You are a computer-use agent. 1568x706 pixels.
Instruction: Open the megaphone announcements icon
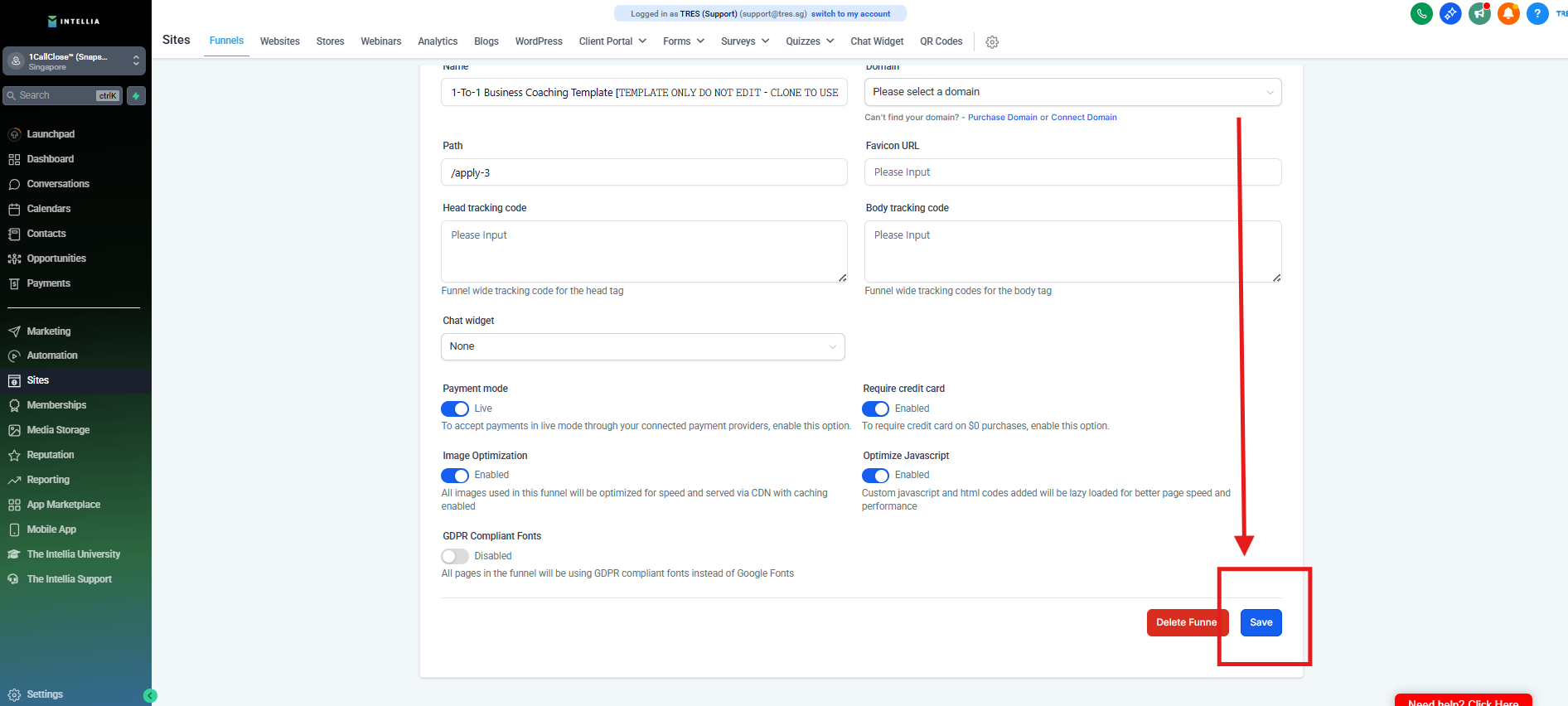click(x=1479, y=13)
